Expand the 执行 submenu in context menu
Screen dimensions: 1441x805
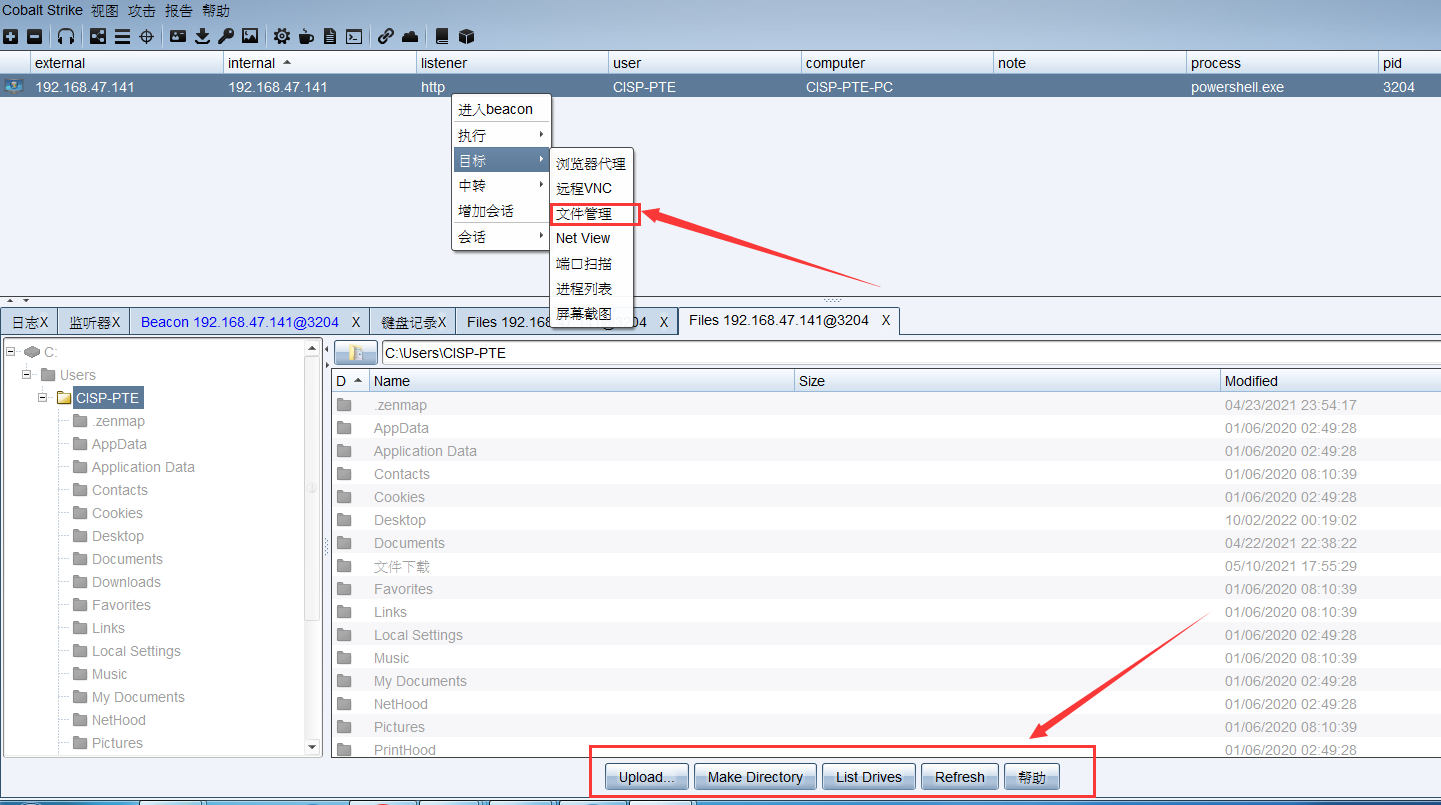pos(502,135)
